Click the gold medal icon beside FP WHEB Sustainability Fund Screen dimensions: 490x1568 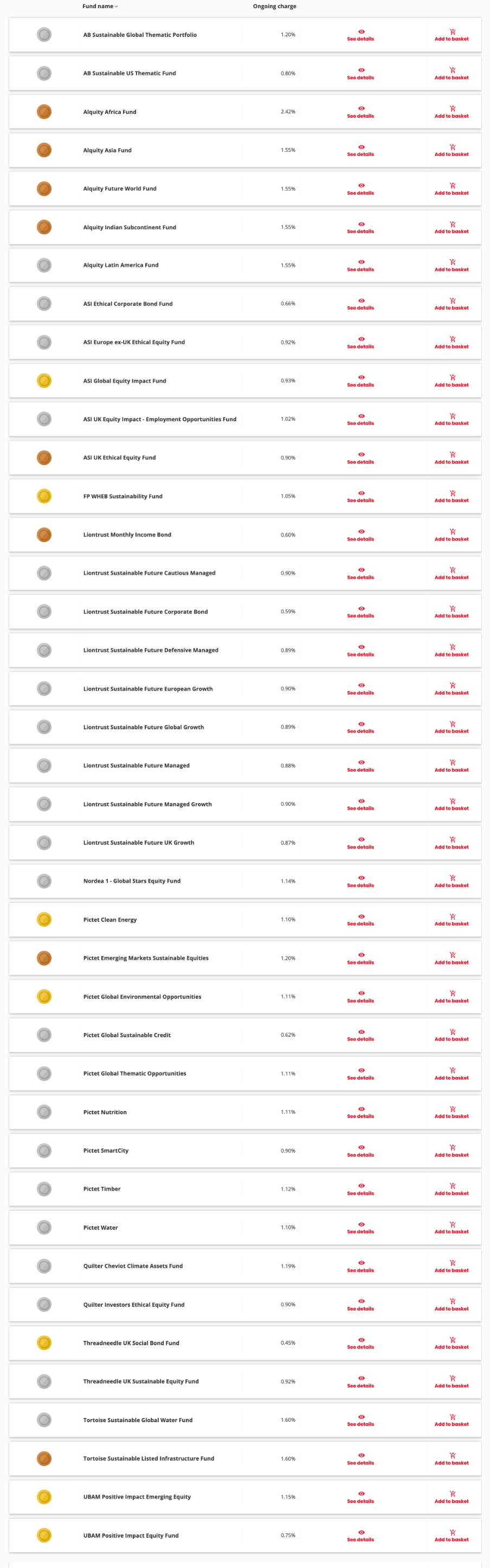(x=44, y=496)
